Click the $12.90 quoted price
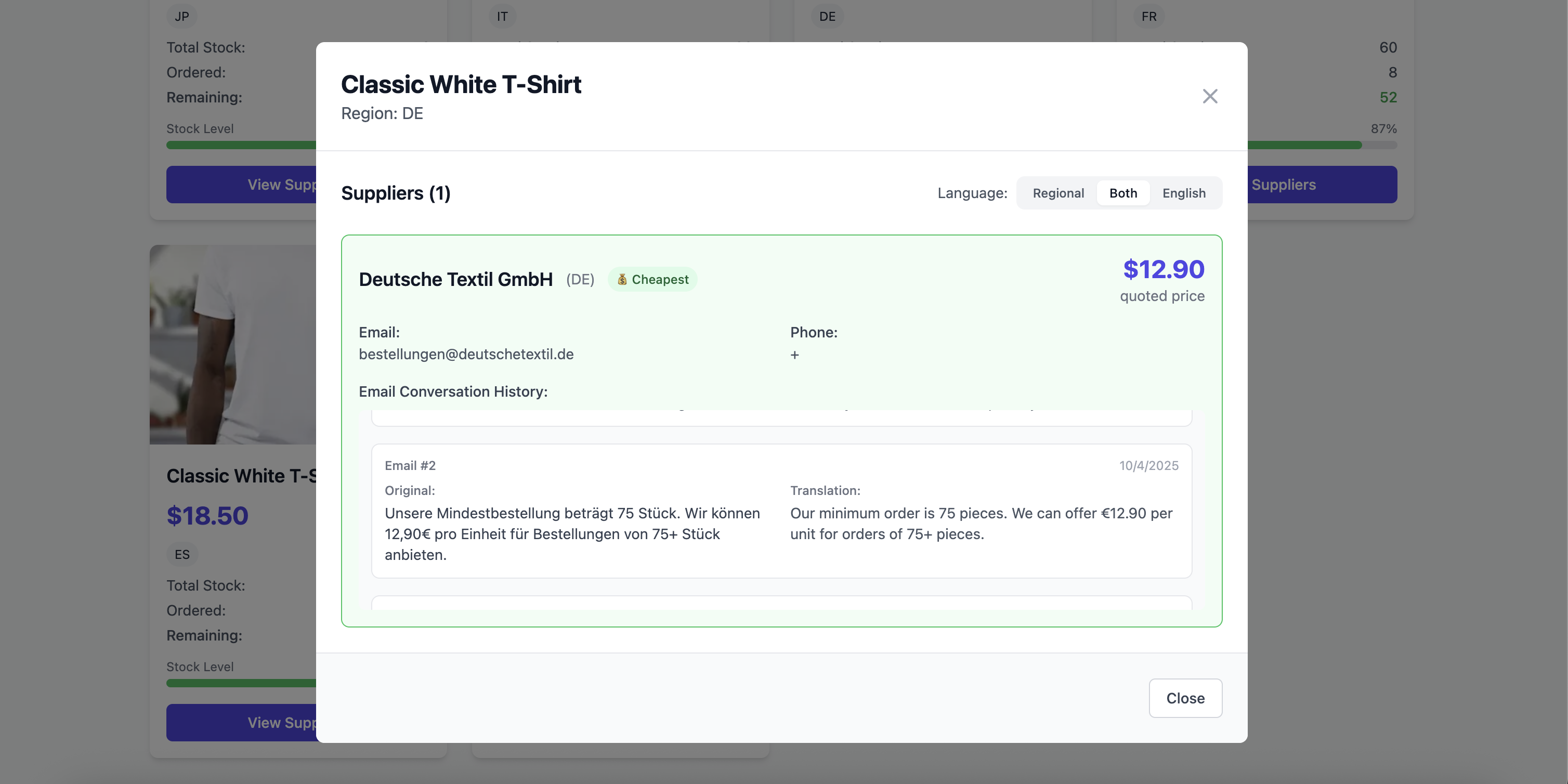The image size is (1568, 784). [1162, 270]
